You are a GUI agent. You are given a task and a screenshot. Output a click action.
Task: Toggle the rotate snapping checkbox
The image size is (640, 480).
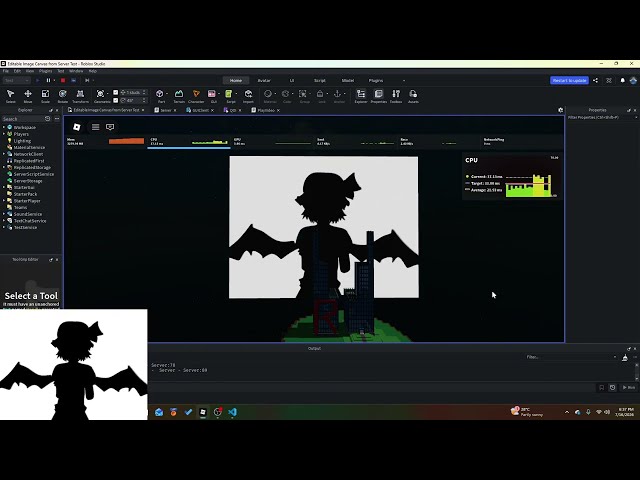point(116,100)
